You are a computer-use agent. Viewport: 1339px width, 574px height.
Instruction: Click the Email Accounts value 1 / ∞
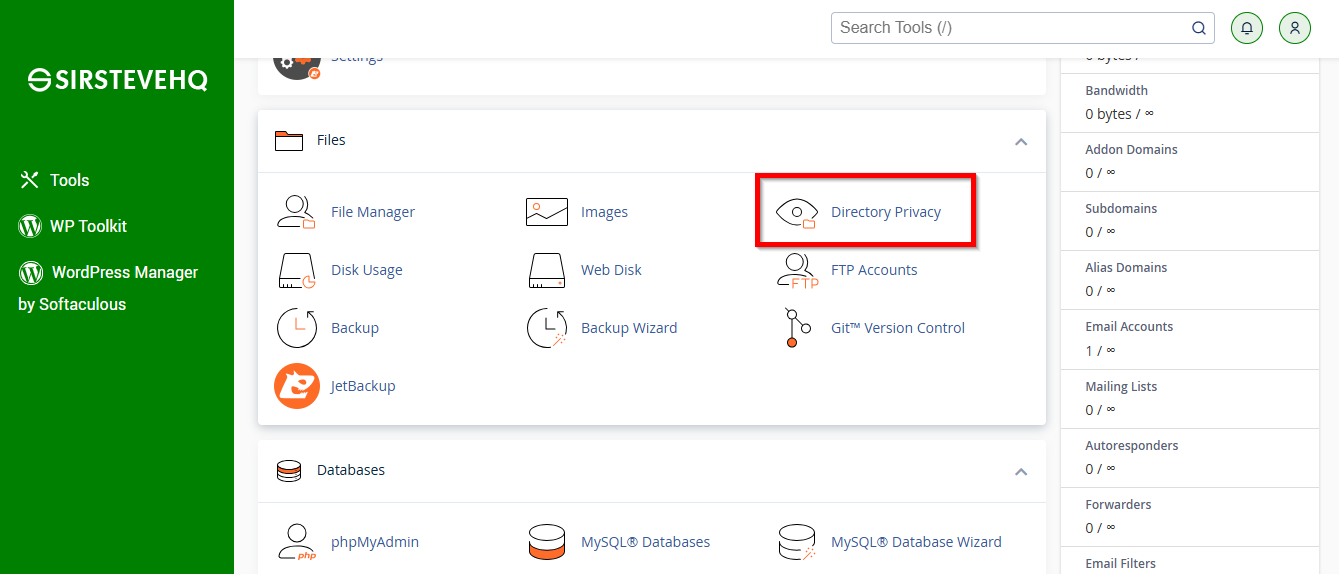(x=1100, y=350)
